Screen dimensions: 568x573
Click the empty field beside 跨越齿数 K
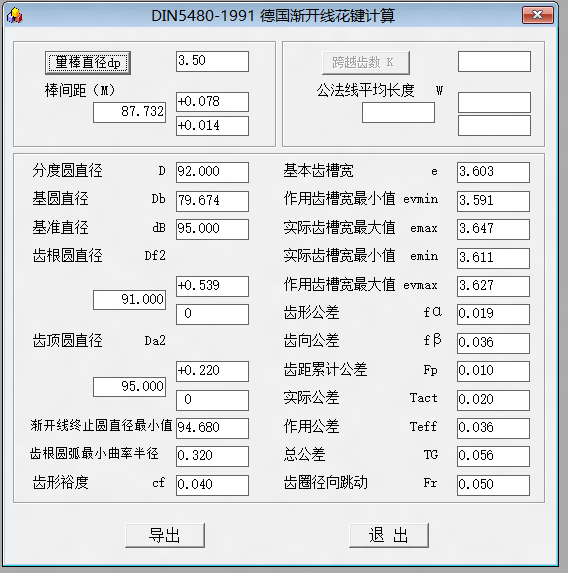click(x=494, y=61)
